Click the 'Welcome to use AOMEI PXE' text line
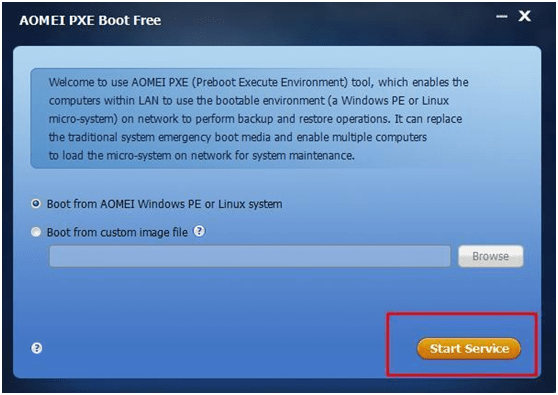Image resolution: width=558 pixels, height=395 pixels. [258, 82]
